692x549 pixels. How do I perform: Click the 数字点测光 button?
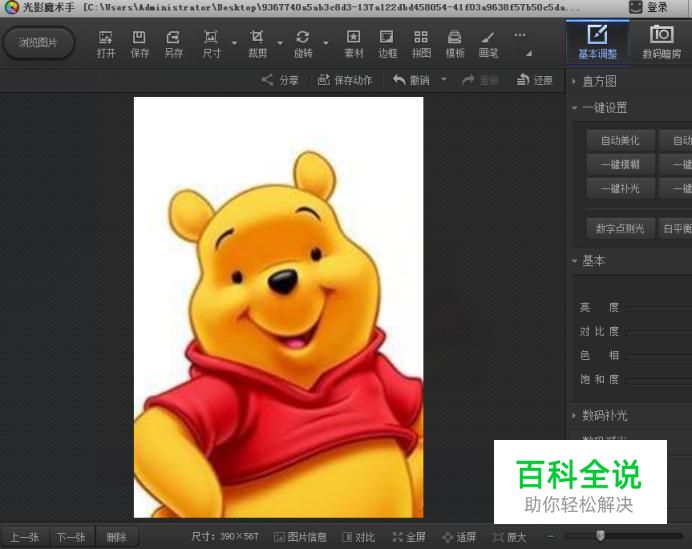(x=620, y=228)
